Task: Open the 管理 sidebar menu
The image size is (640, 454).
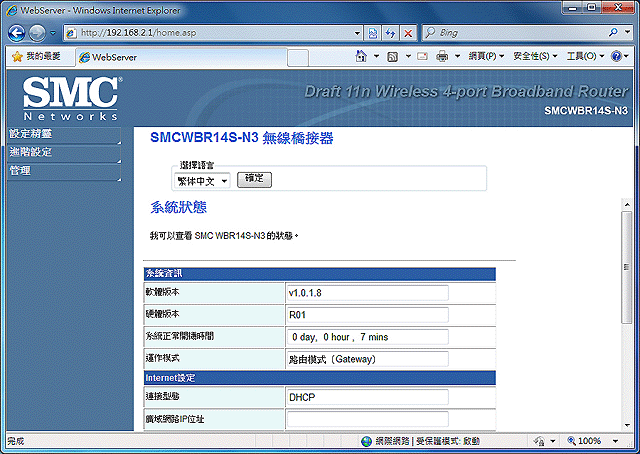Action: (x=64, y=171)
